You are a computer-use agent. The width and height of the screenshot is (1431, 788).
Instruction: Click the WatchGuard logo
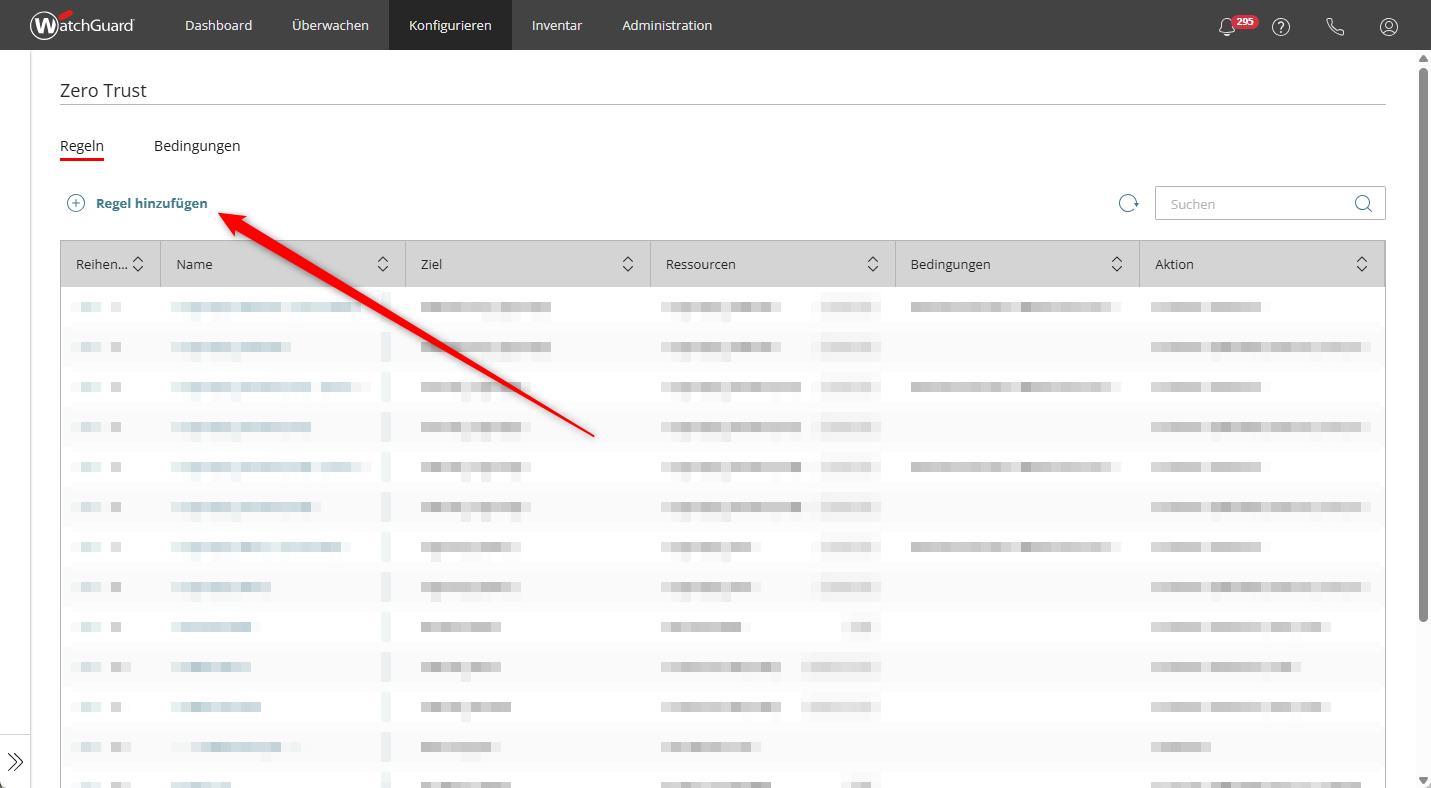tap(82, 25)
